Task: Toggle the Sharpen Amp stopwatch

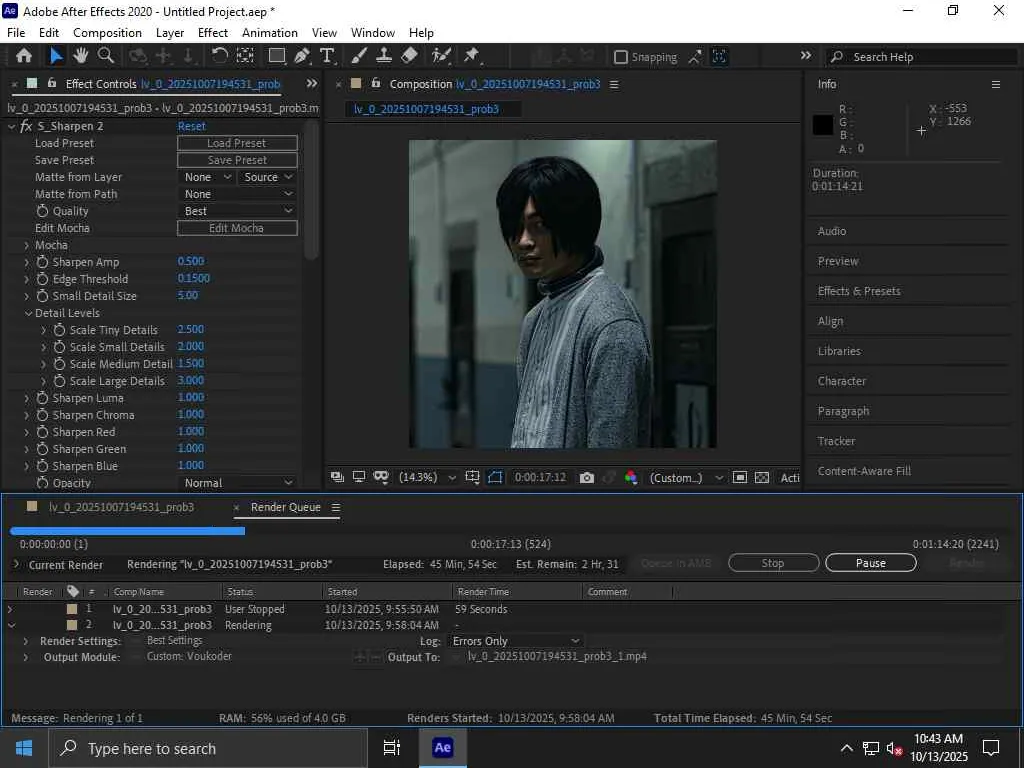Action: tap(42, 262)
